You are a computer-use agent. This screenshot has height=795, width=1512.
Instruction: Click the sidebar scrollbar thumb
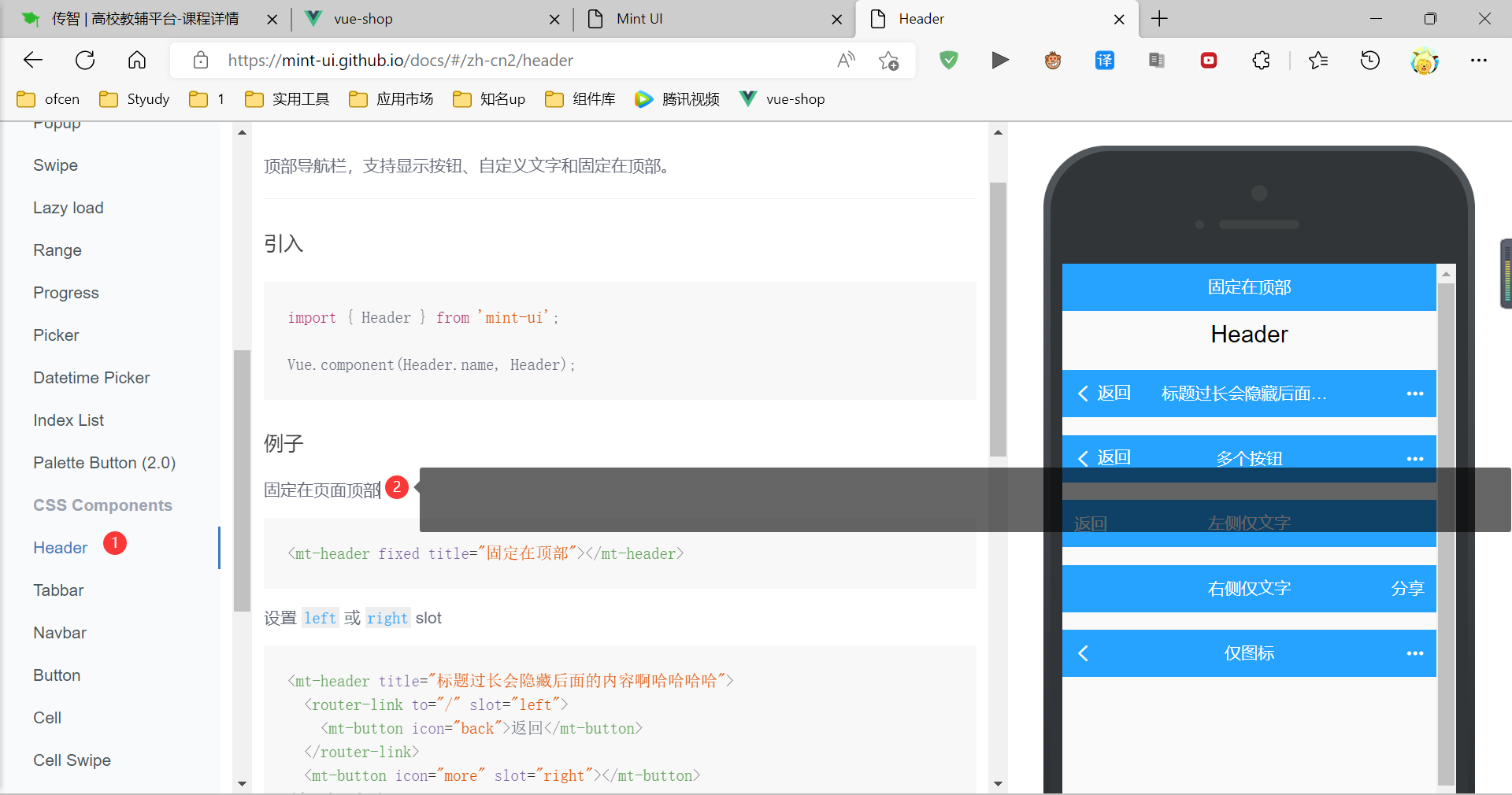[242, 480]
